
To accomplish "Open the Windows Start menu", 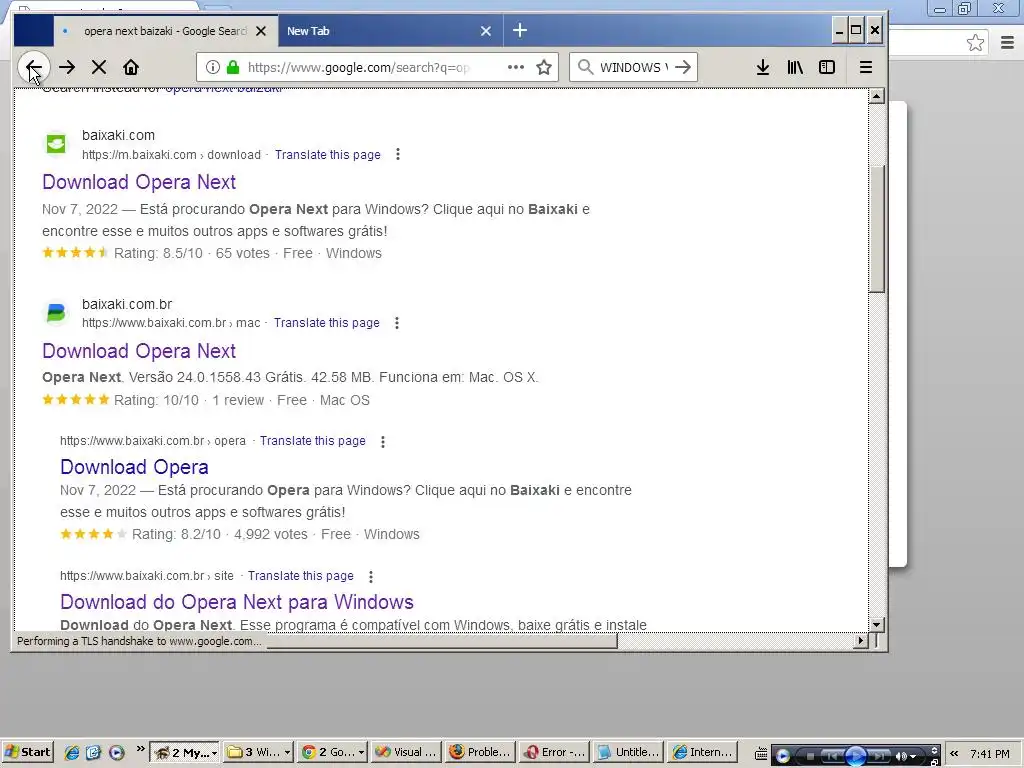I will [x=27, y=752].
